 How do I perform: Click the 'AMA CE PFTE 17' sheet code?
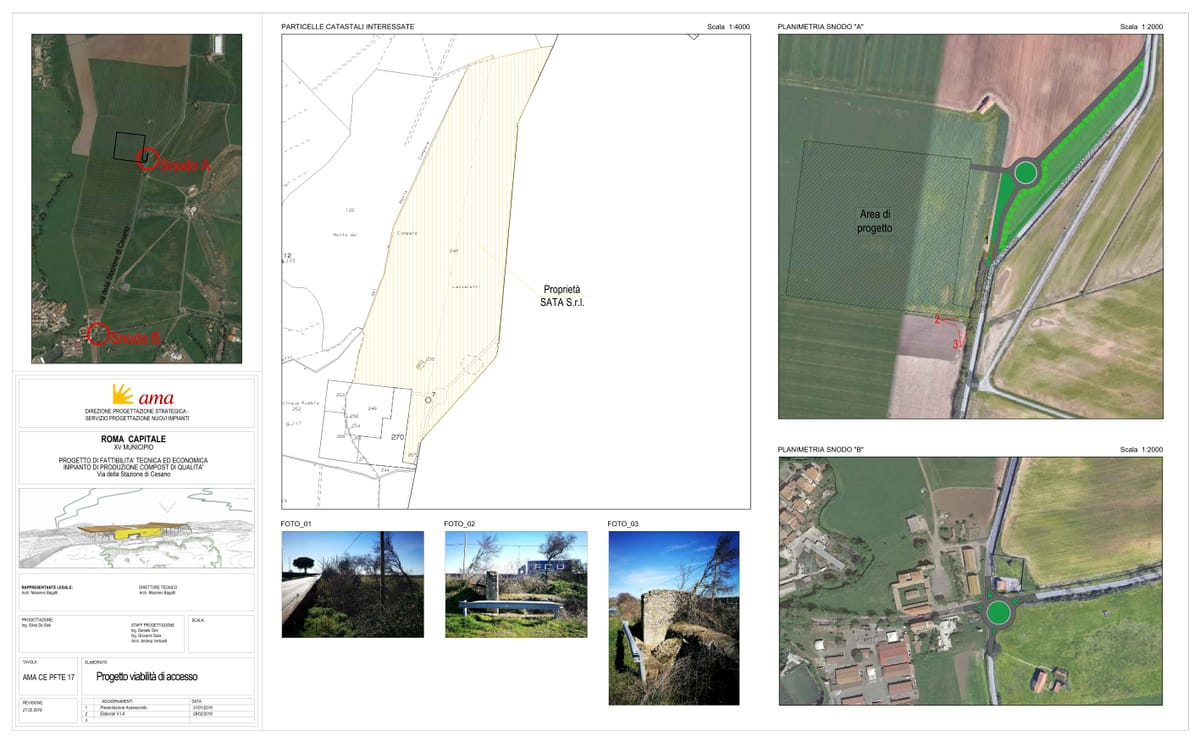click(49, 678)
